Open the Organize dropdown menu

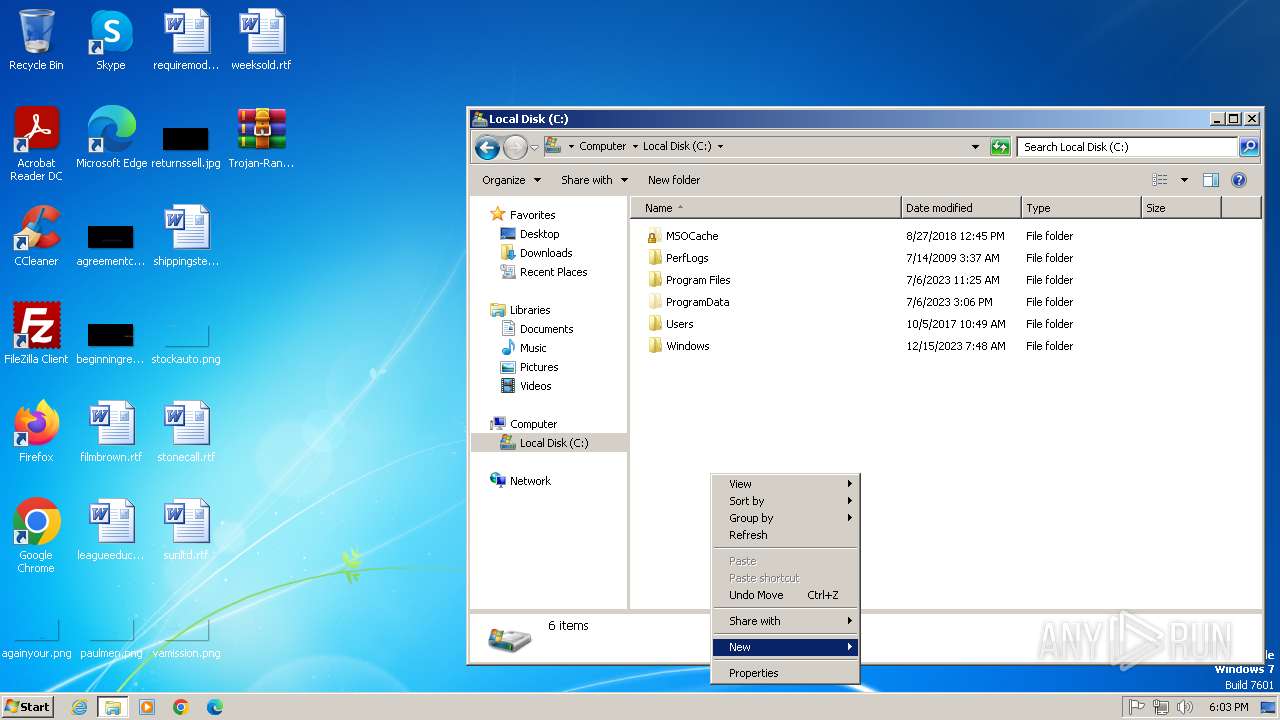coord(511,180)
